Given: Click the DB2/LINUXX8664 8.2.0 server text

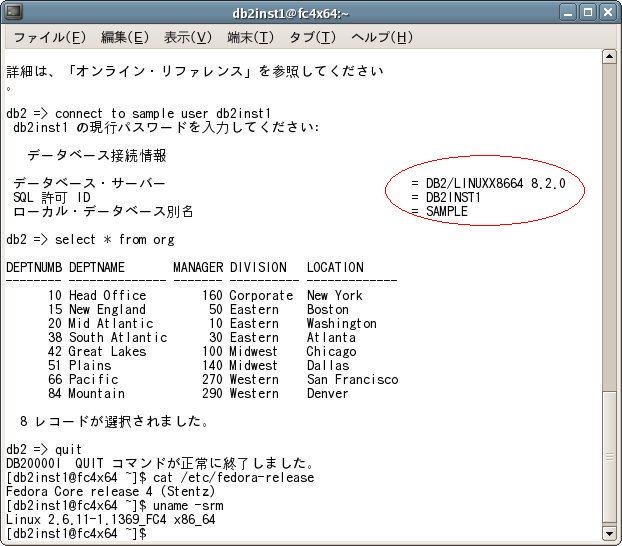Looking at the screenshot, I should click(x=496, y=184).
